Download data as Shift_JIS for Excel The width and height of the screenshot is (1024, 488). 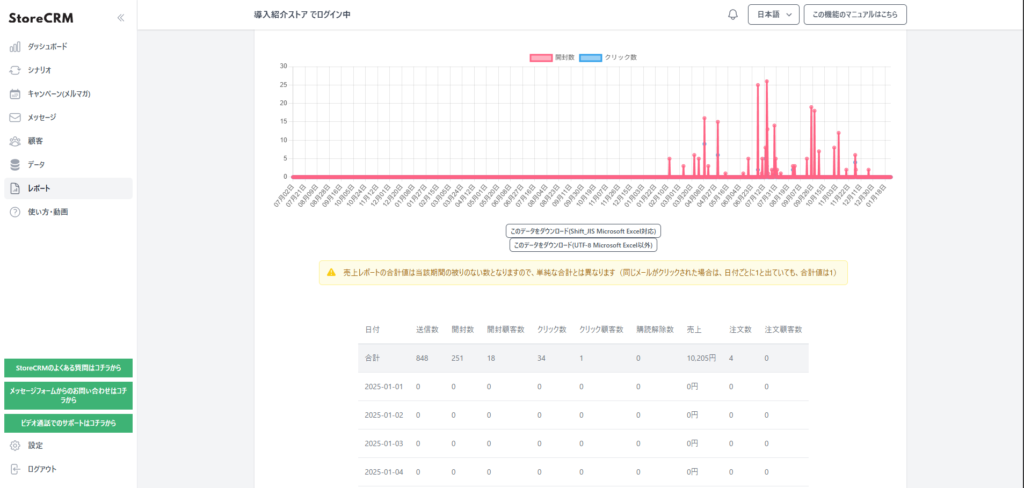[583, 231]
